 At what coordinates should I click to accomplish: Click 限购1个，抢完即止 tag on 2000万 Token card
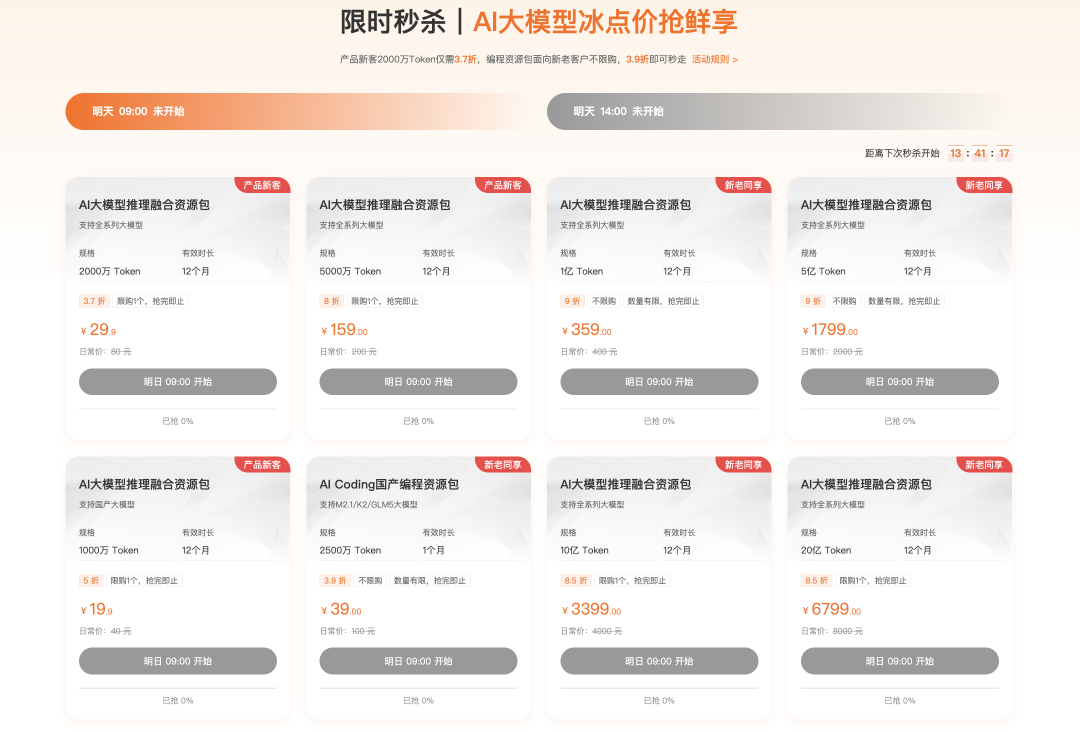pos(151,301)
